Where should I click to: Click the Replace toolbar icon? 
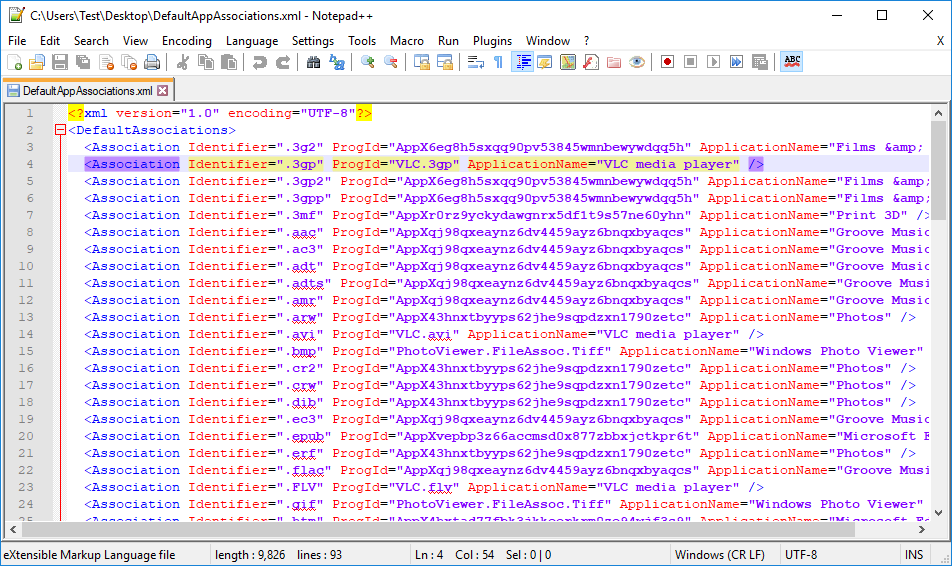tap(337, 62)
